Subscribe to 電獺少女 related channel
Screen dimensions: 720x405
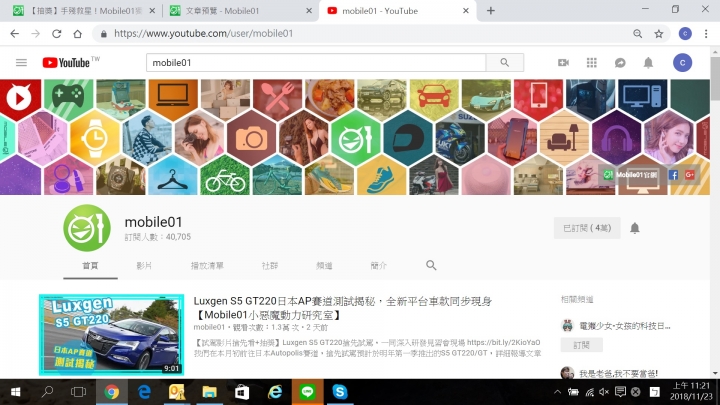point(581,345)
